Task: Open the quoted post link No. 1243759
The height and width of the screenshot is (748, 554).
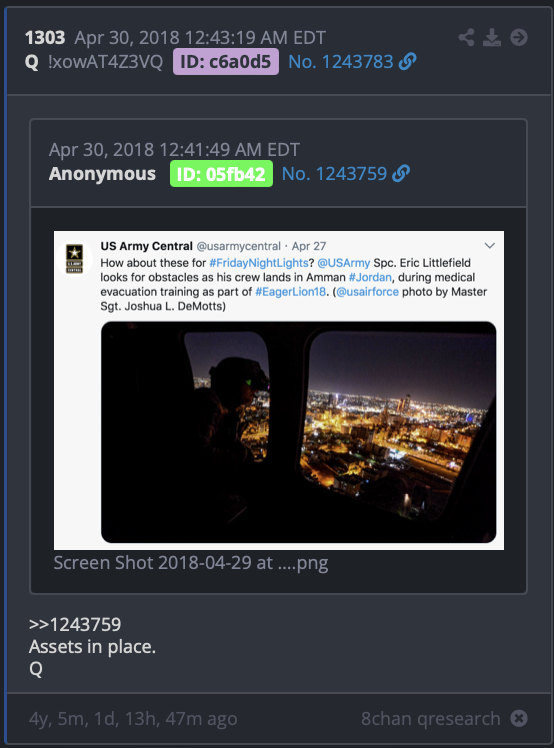Action: point(334,174)
